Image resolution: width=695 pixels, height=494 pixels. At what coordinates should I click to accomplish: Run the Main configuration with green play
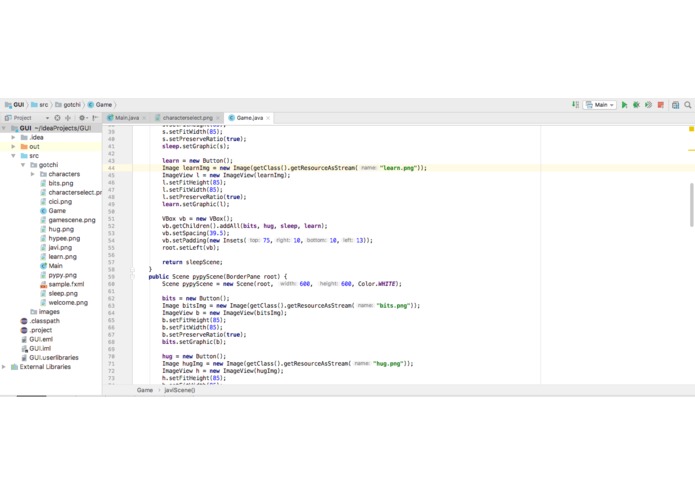[624, 105]
